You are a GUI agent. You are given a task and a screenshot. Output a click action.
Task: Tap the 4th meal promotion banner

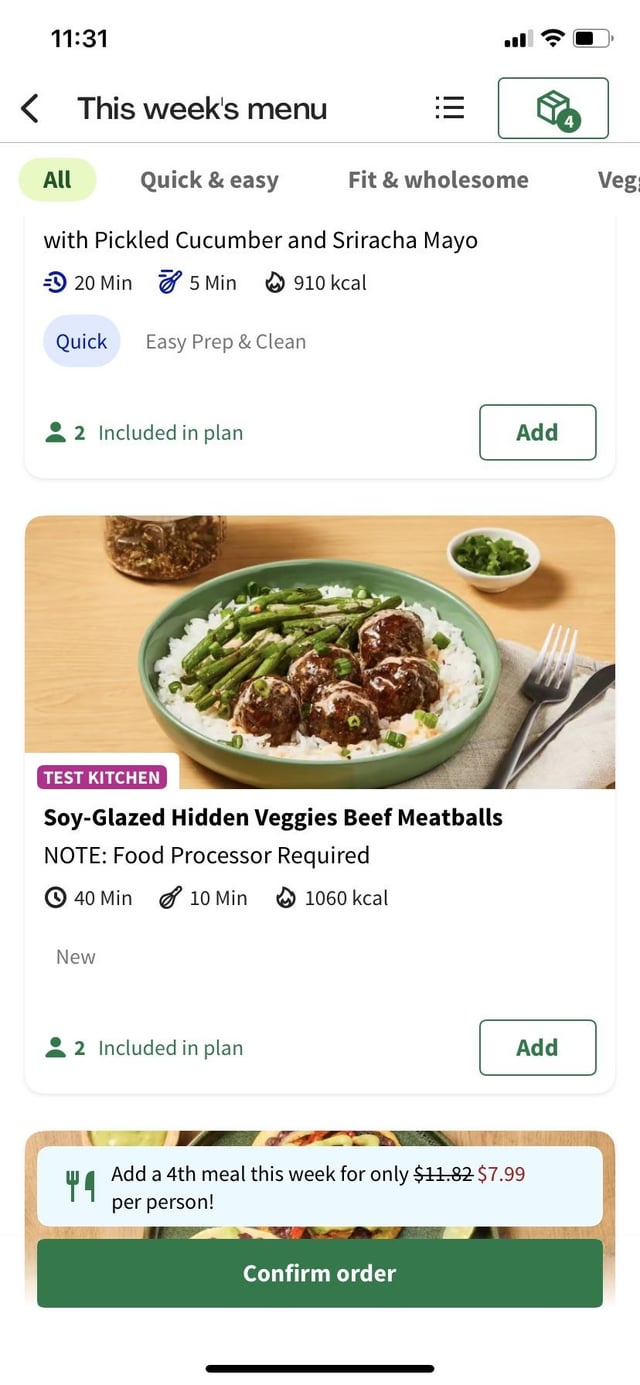pos(320,1186)
